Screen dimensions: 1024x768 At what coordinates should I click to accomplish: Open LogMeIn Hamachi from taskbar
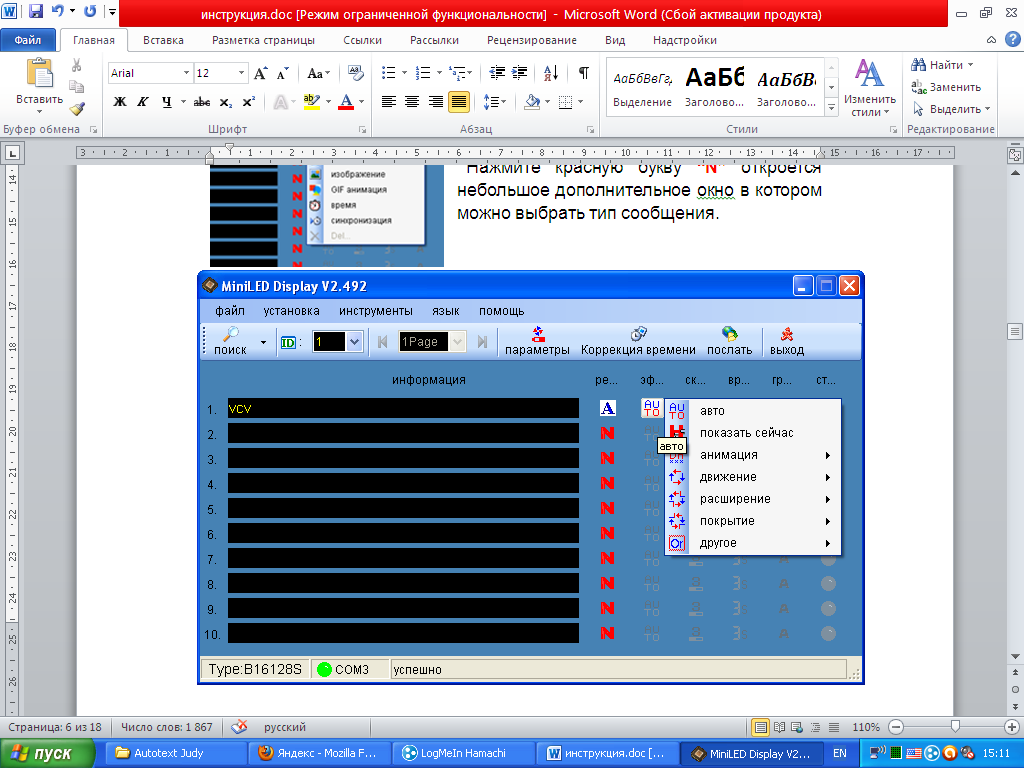click(462, 754)
